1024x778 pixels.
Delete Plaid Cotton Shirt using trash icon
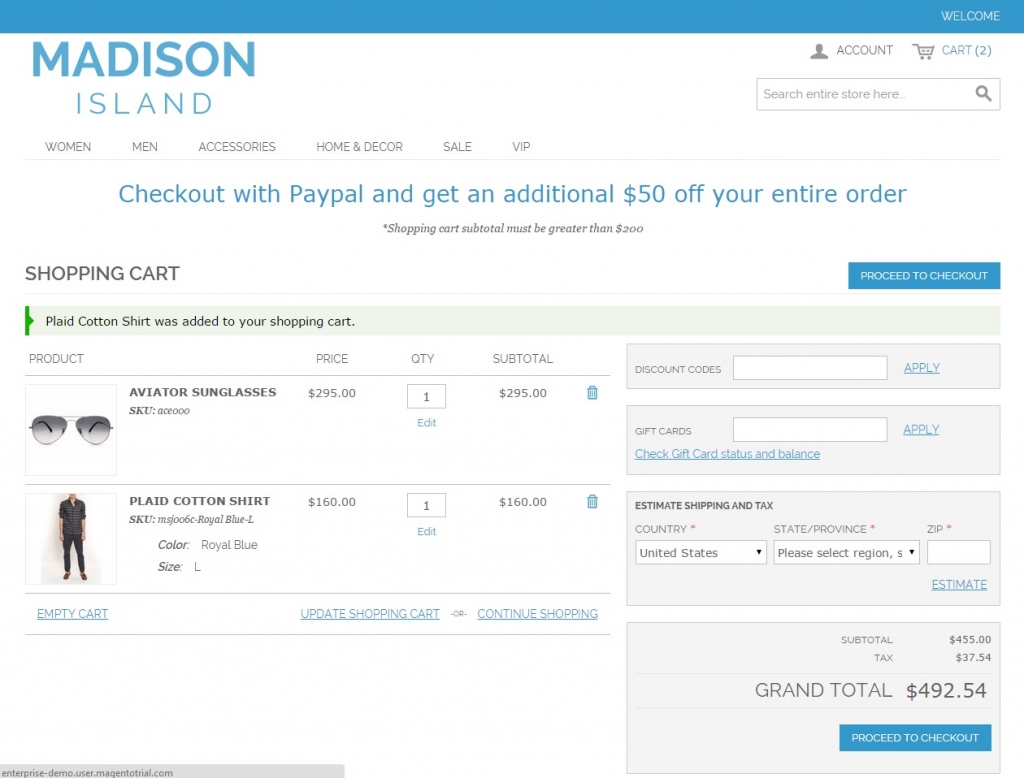[592, 502]
